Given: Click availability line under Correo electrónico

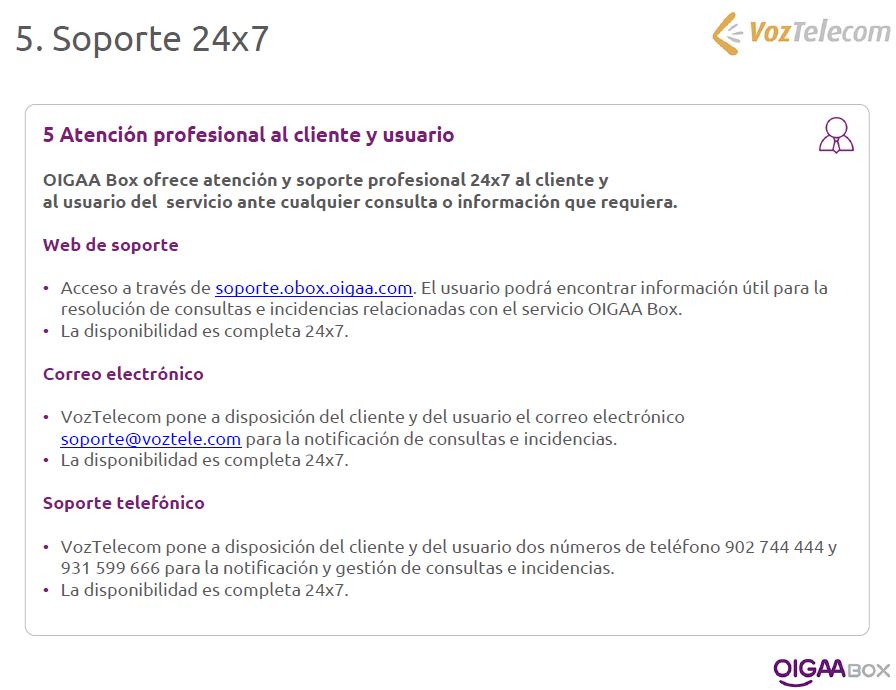Looking at the screenshot, I should (x=205, y=460).
